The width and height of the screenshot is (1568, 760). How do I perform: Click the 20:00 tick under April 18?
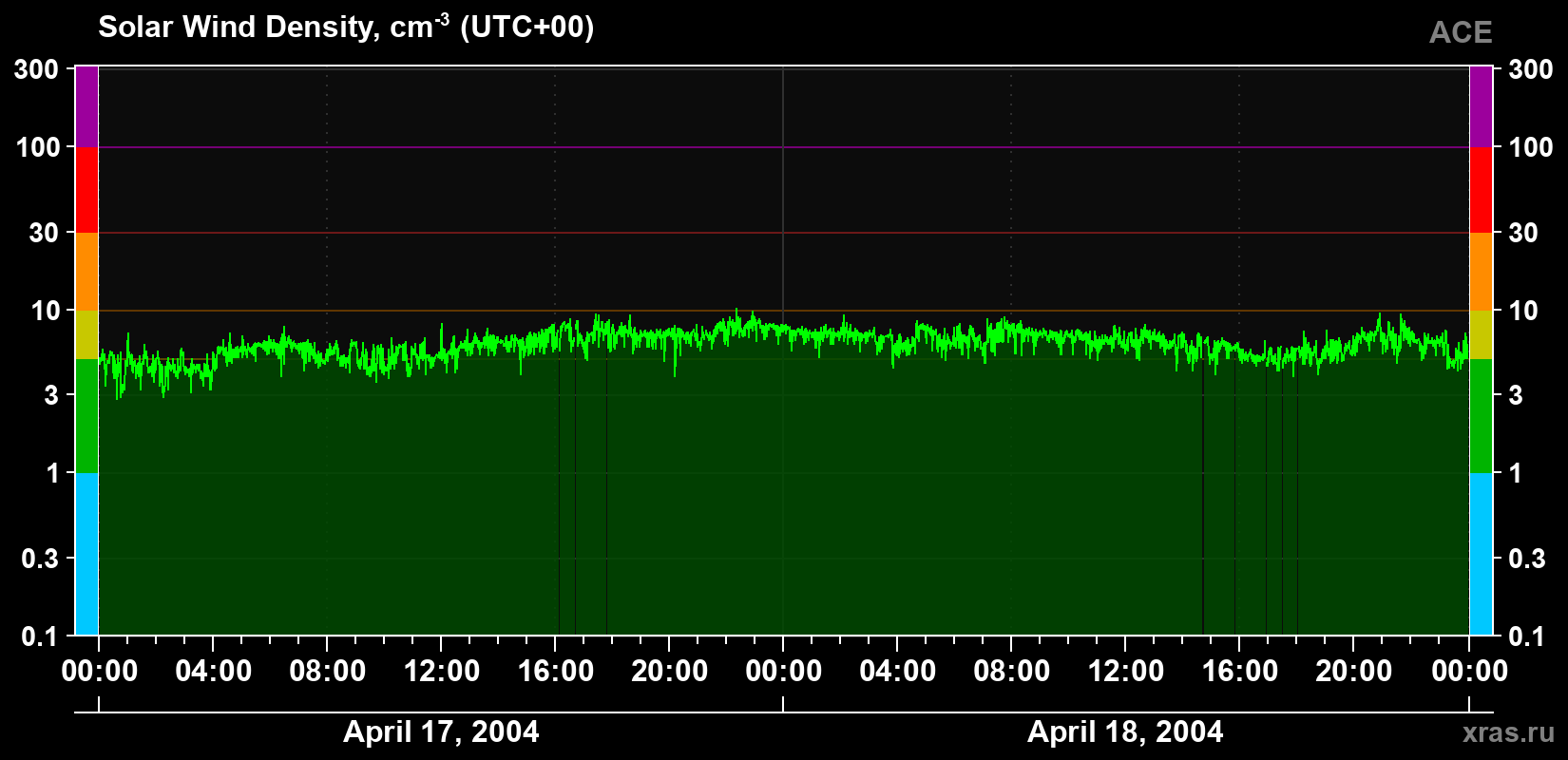click(1353, 671)
